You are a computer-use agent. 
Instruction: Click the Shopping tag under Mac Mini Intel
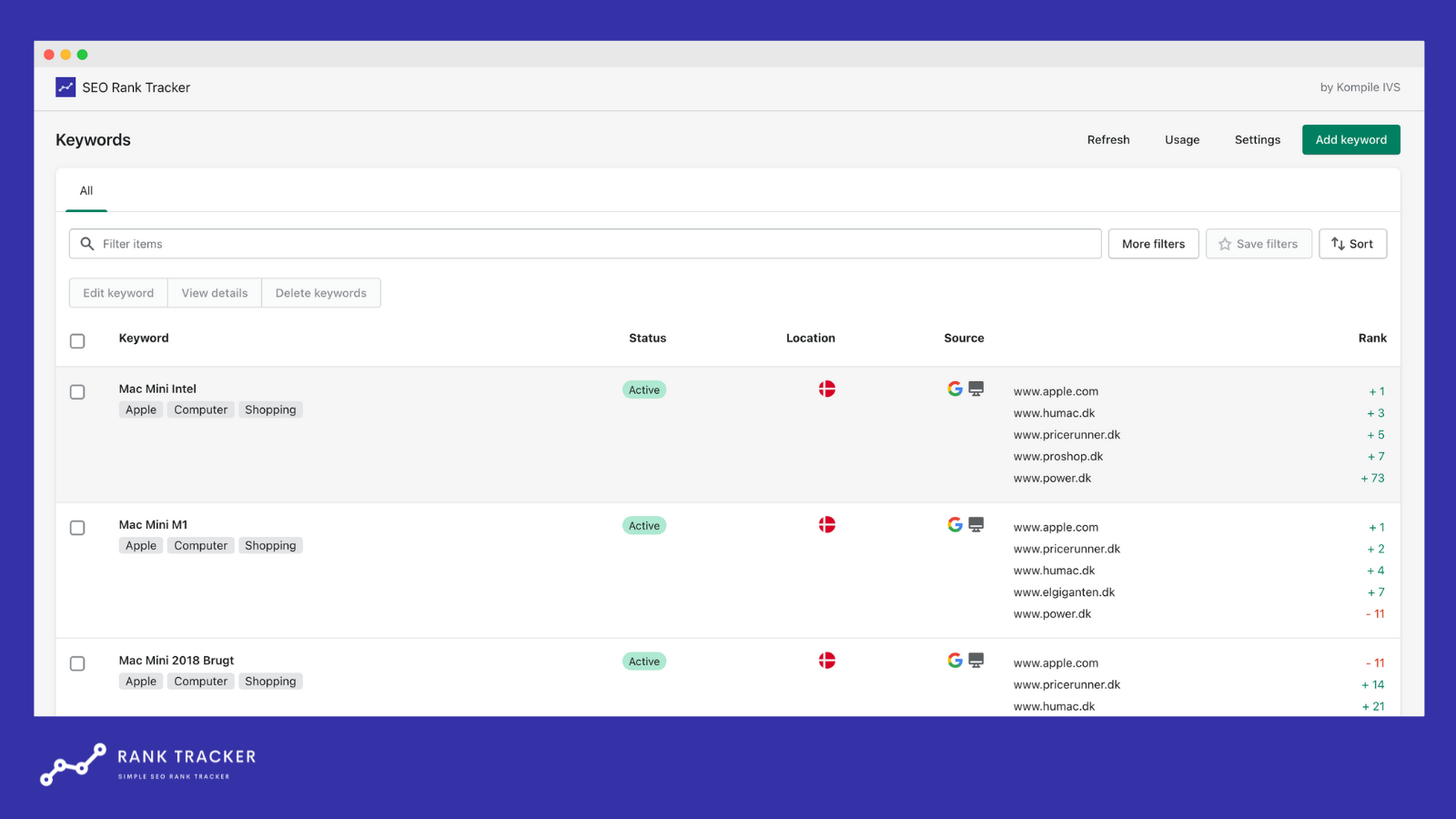pyautogui.click(x=270, y=409)
